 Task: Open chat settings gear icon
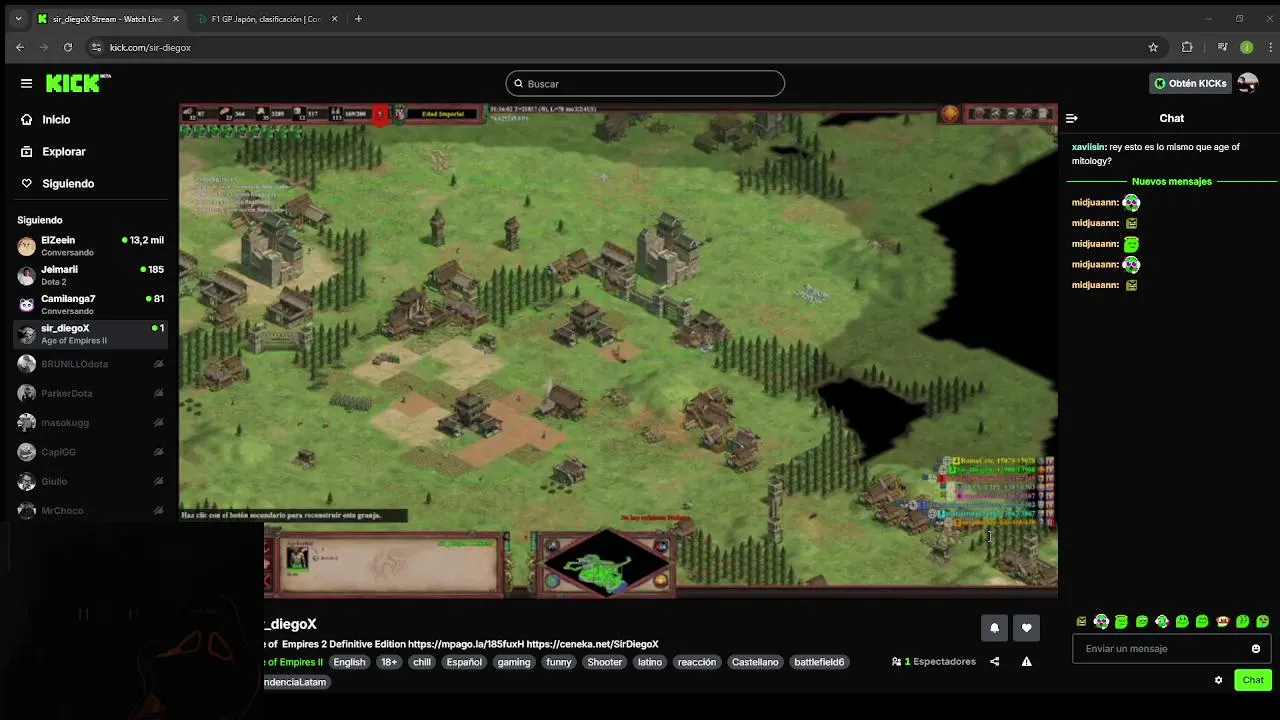1218,680
